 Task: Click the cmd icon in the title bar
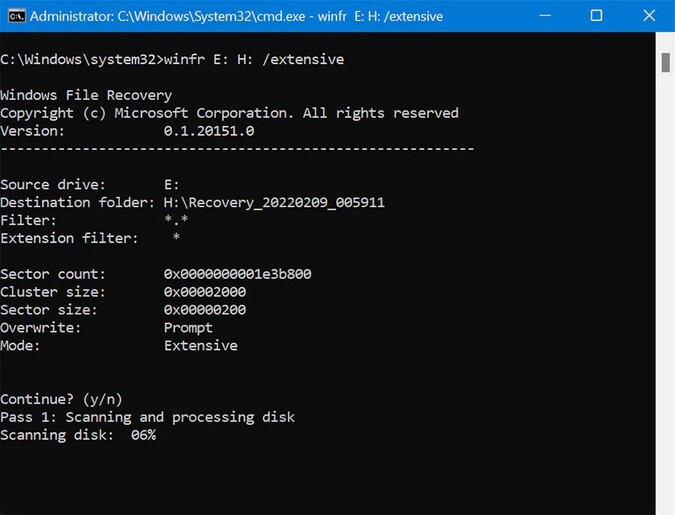[x=15, y=16]
